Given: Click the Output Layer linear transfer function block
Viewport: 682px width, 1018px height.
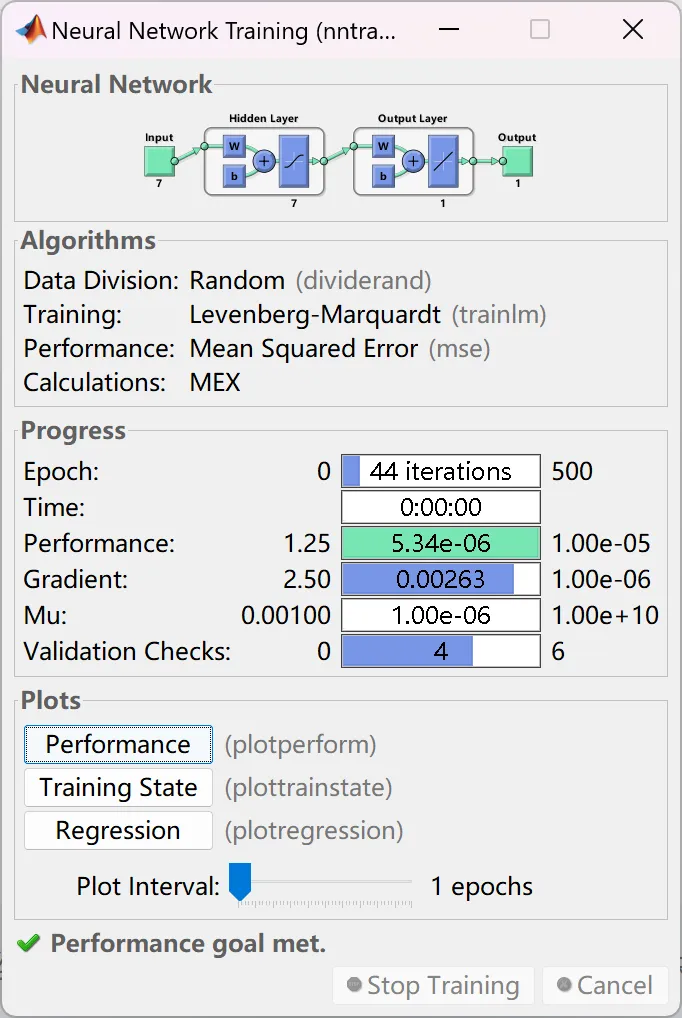Looking at the screenshot, I should [443, 161].
